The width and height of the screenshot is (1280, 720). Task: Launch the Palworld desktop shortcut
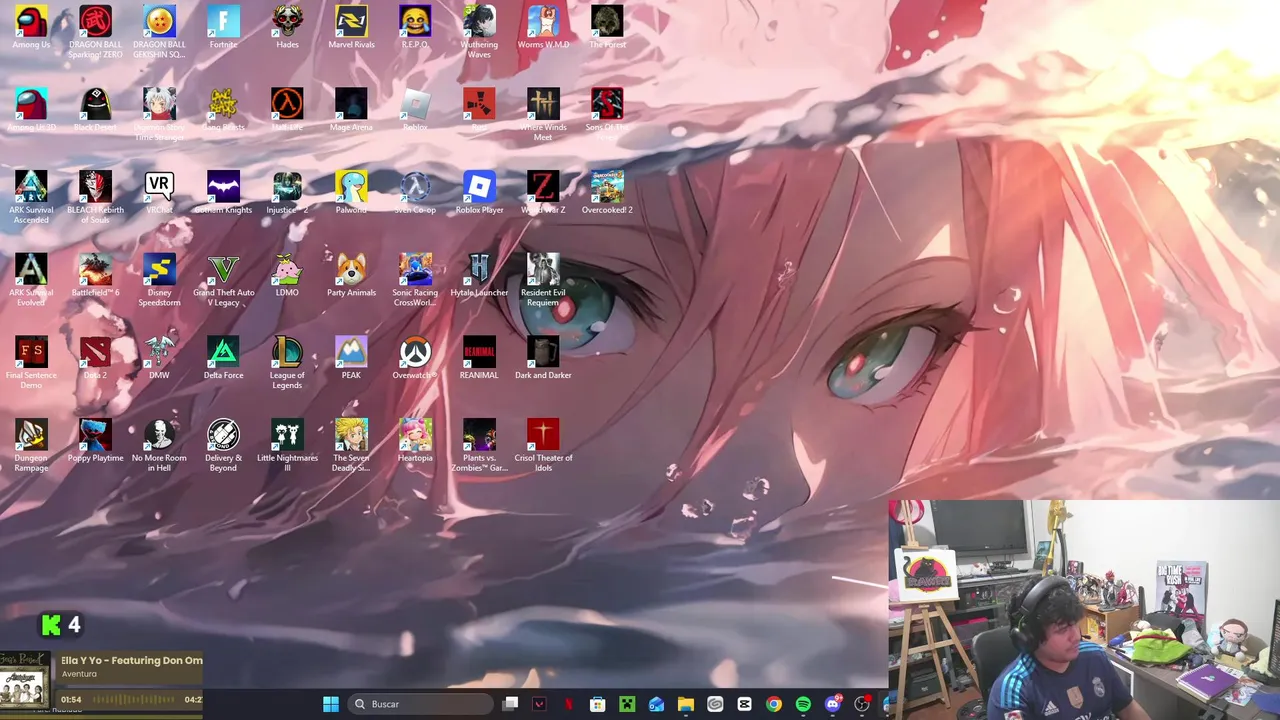[x=351, y=193]
